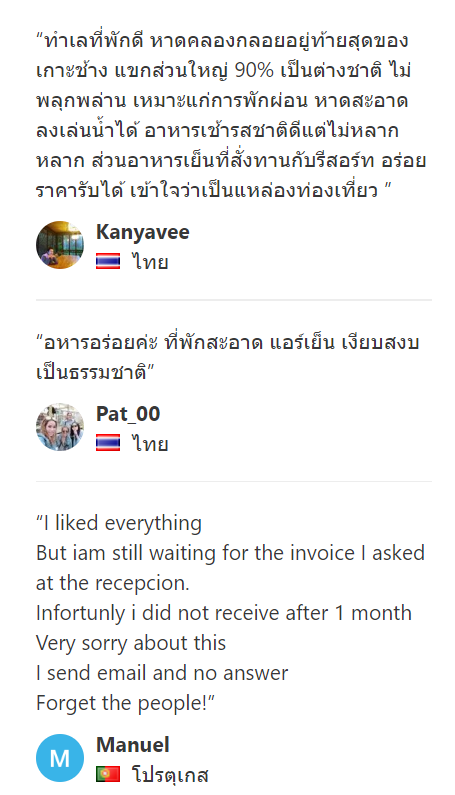Click the Thai flag under Kanyavee

[108, 262]
